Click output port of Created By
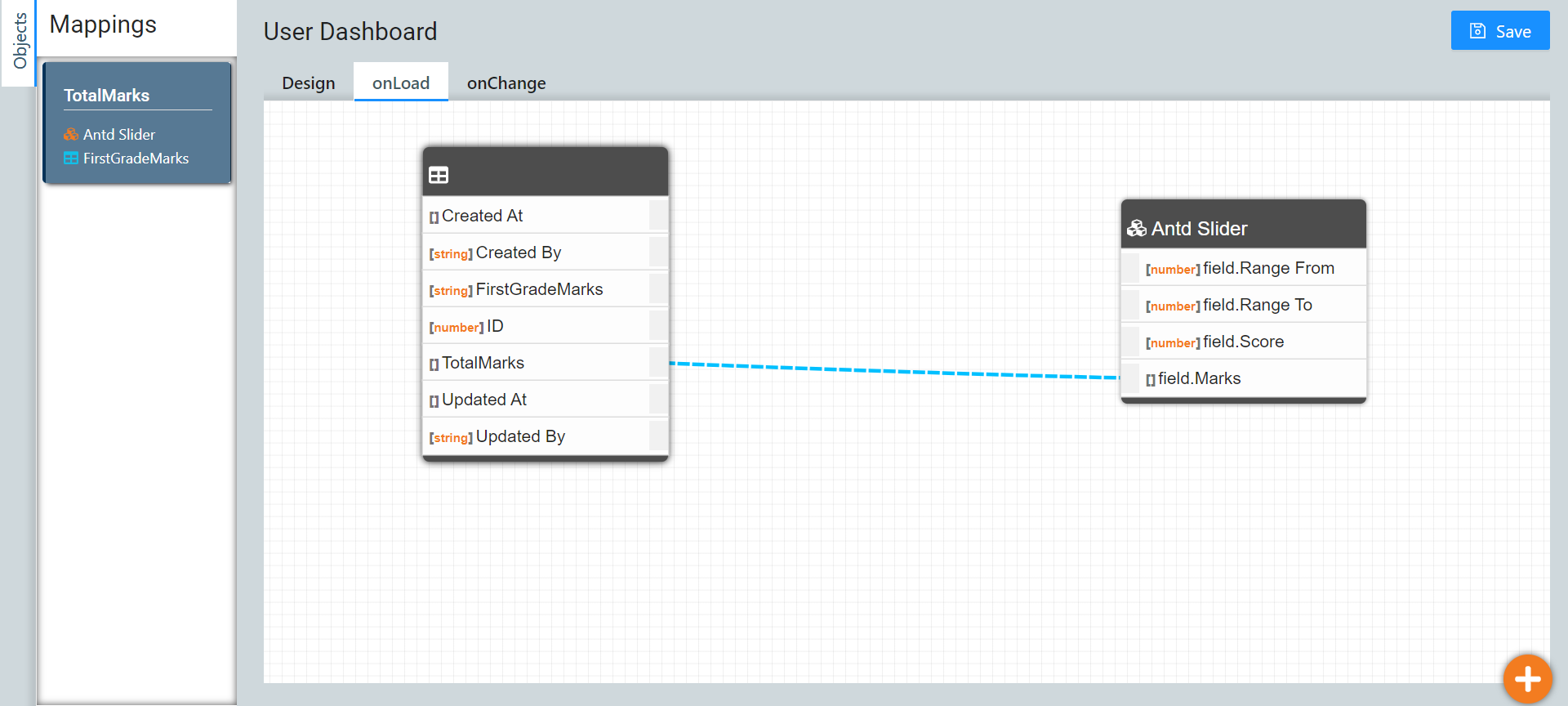 pos(658,252)
